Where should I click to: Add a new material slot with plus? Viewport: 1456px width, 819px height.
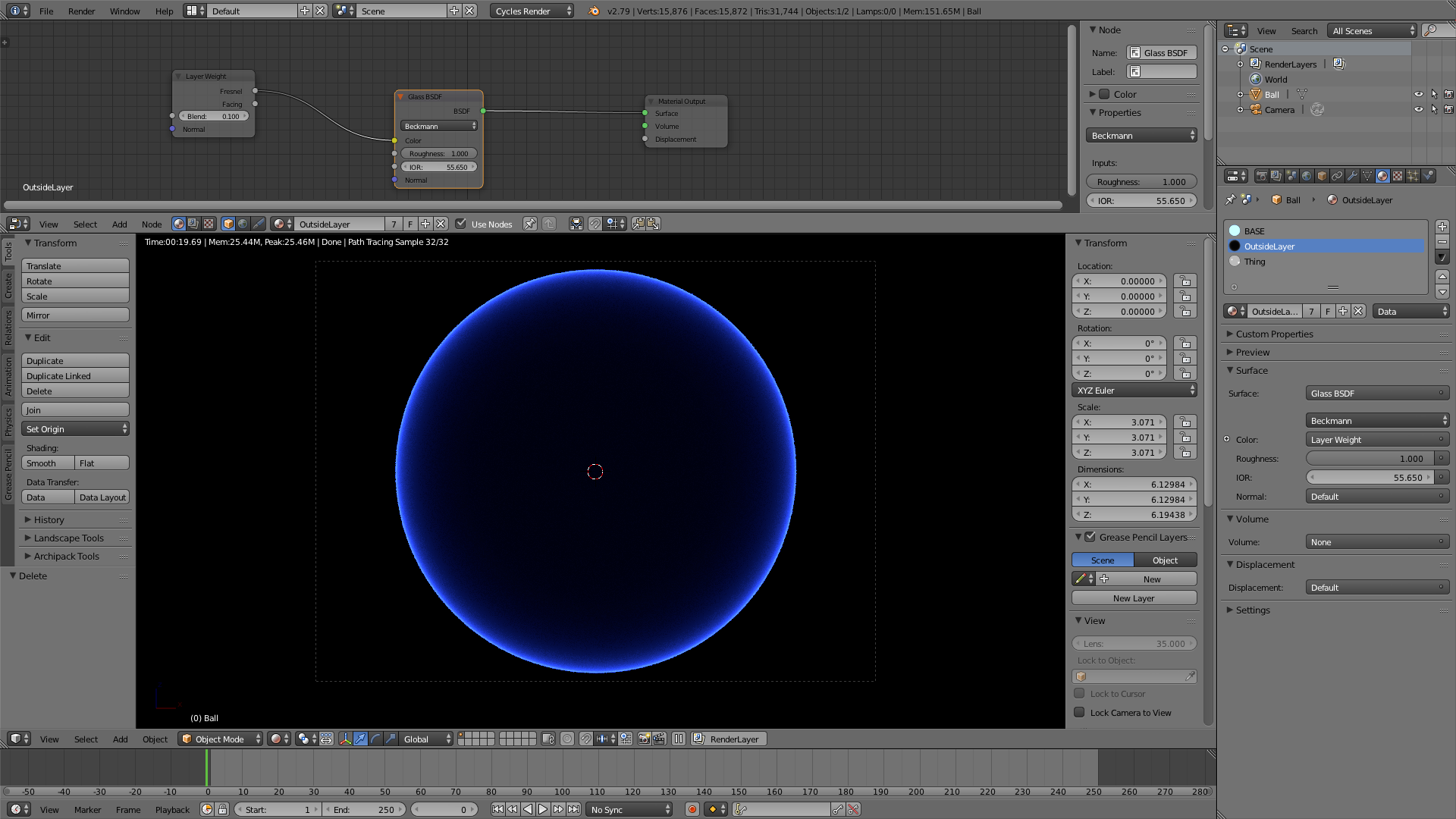pyautogui.click(x=1442, y=227)
